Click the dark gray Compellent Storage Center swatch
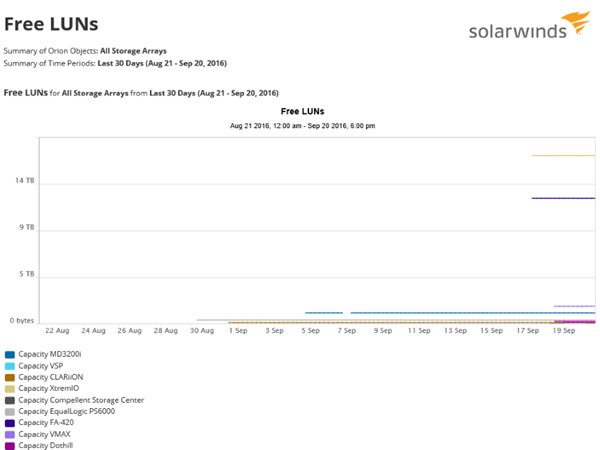 (10, 400)
